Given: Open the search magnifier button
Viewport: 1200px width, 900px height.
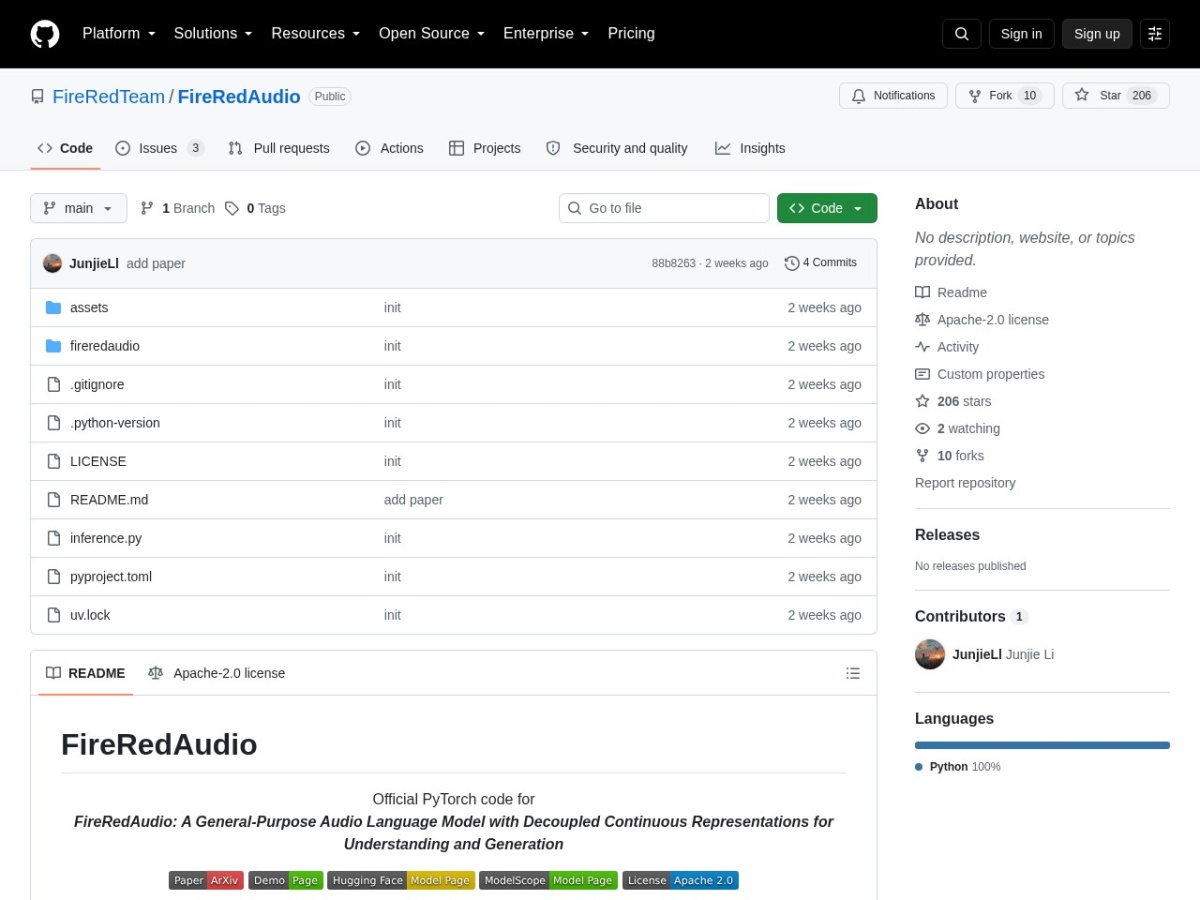Looking at the screenshot, I should point(961,34).
